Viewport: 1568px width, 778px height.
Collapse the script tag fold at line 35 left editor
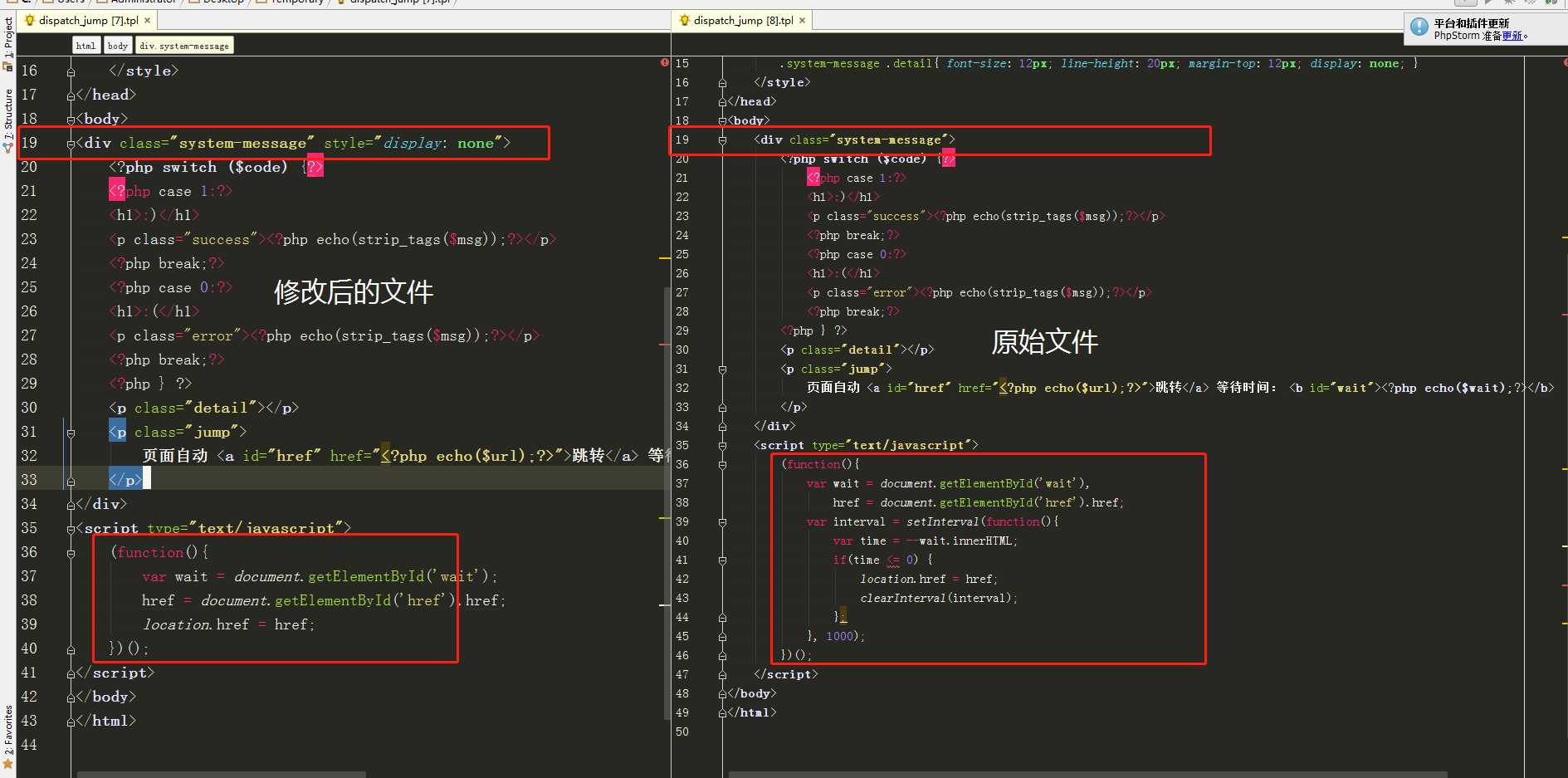tap(71, 529)
